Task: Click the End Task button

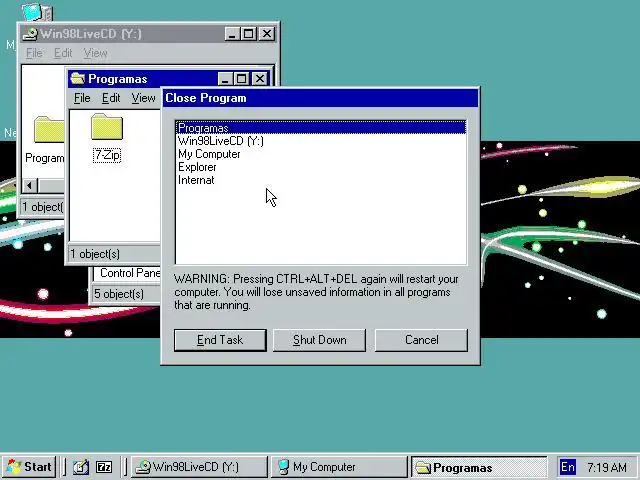Action: [x=220, y=340]
